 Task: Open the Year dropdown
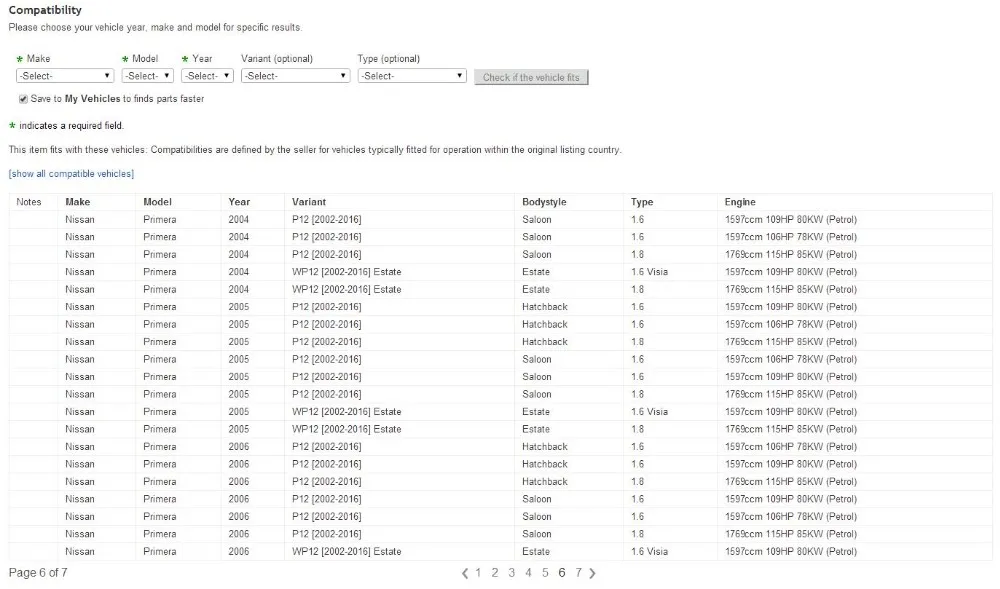click(207, 76)
